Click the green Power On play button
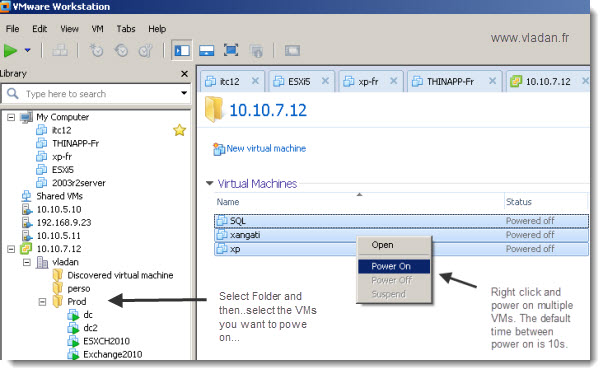The image size is (605, 375). [x=10, y=51]
